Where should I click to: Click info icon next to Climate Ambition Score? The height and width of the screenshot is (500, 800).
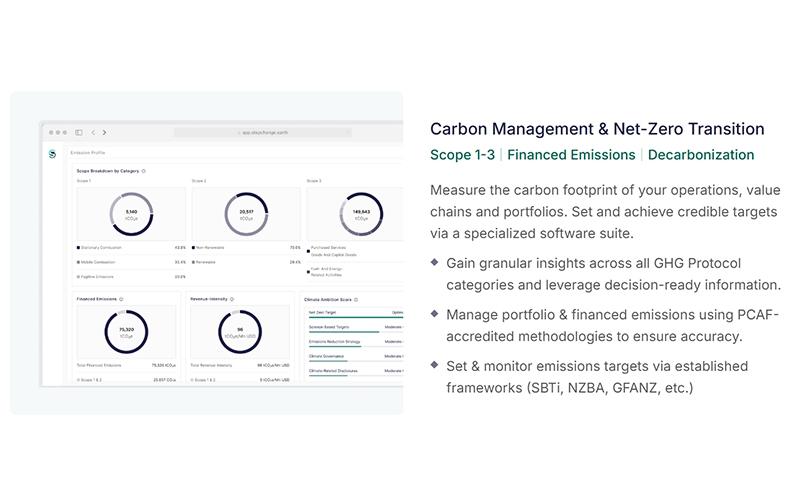(356, 300)
